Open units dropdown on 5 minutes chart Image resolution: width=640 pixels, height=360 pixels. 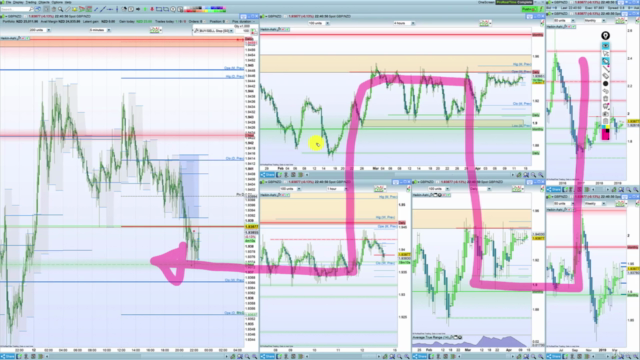pos(40,30)
